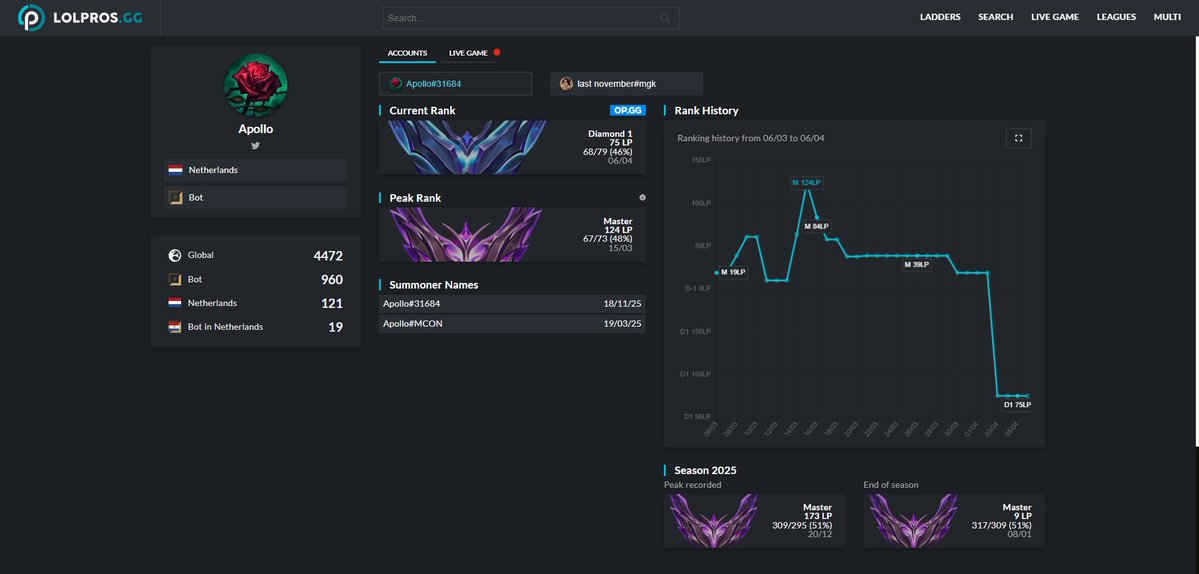Switch to the Live Game tab
This screenshot has width=1199, height=574.
[468, 53]
